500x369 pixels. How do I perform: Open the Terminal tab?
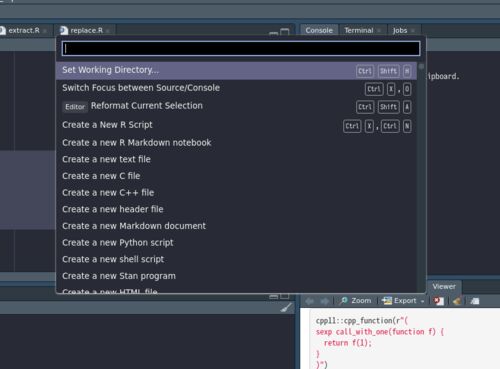[359, 30]
